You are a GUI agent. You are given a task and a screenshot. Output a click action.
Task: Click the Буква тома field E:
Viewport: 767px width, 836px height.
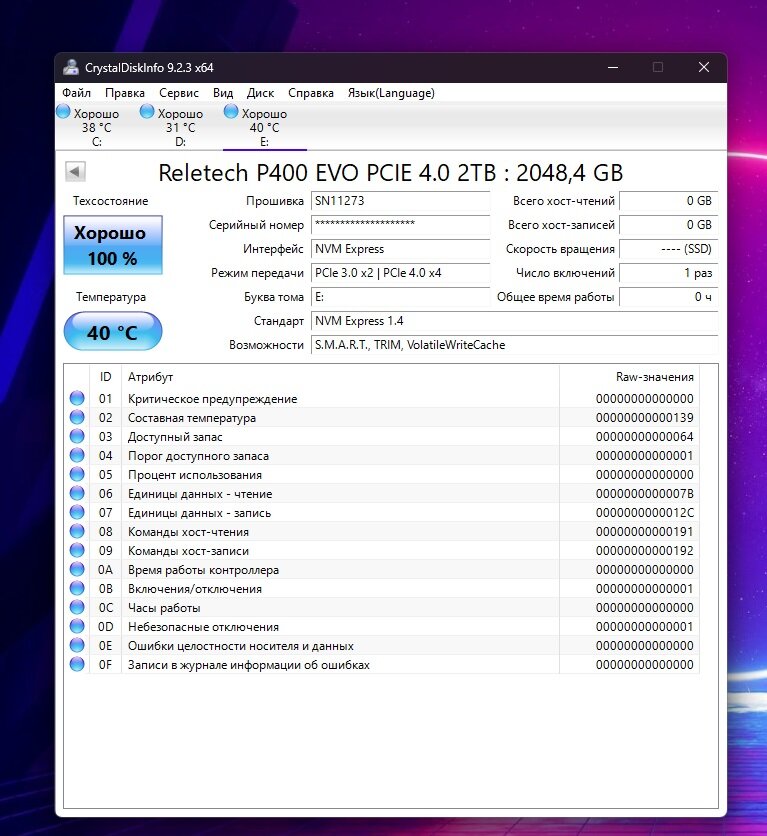tap(400, 297)
